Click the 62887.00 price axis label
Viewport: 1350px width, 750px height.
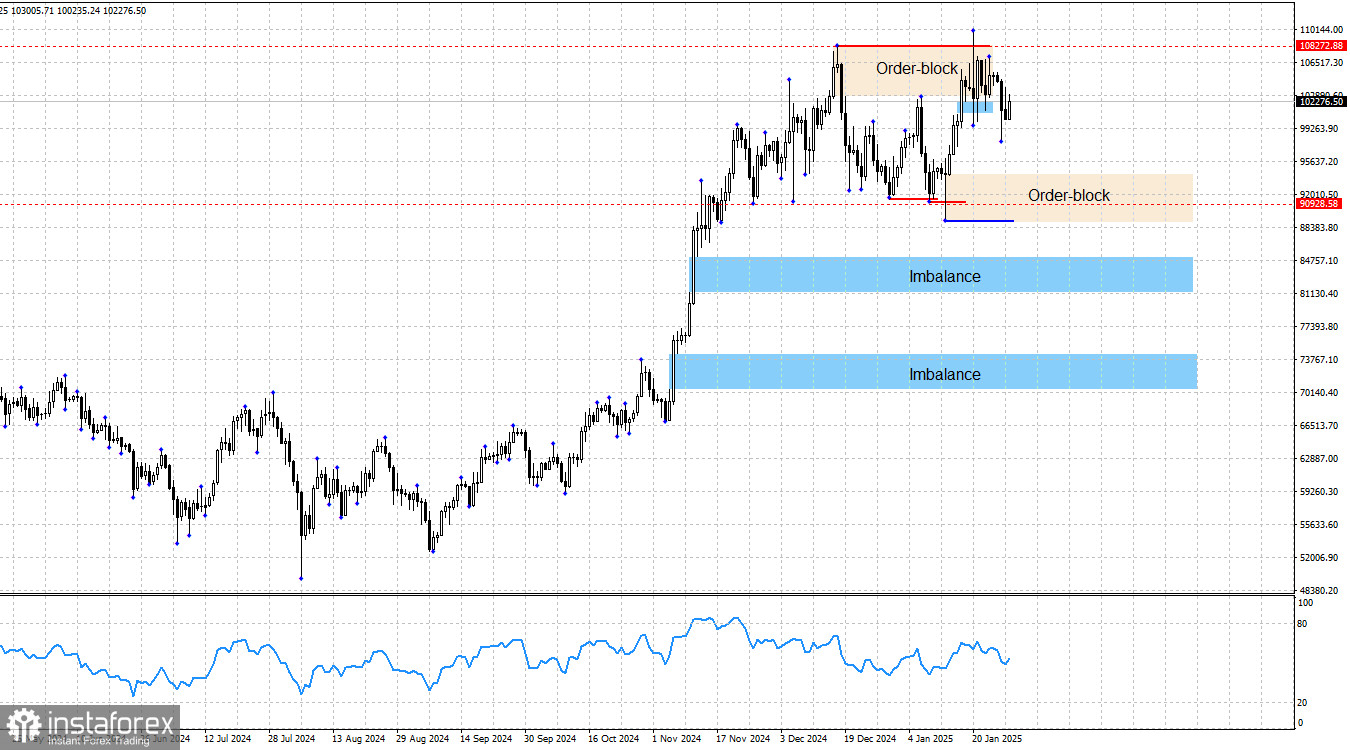[1320, 459]
